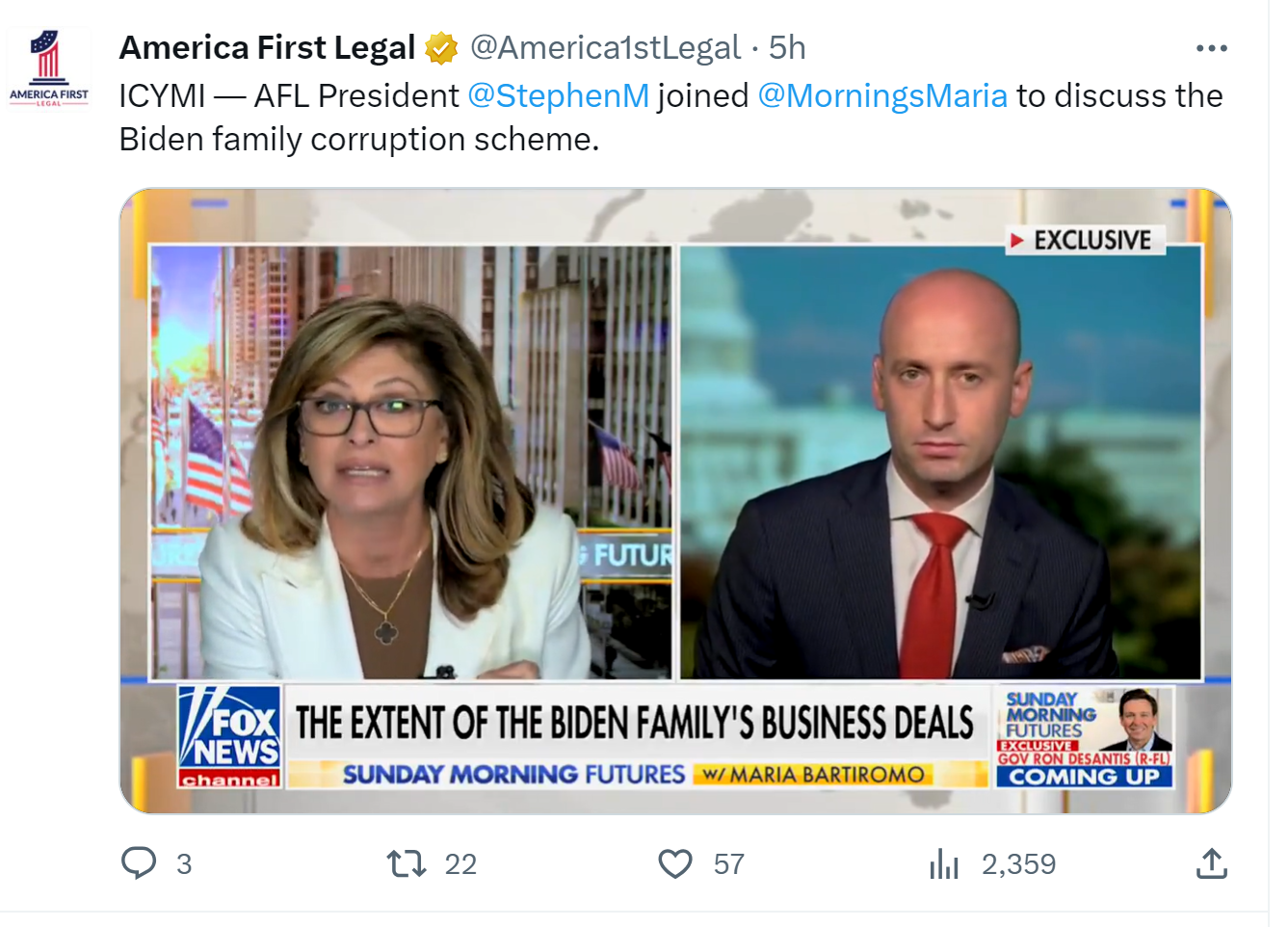1288x927 pixels.
Task: Click the America First Legal display name
Action: [267, 48]
